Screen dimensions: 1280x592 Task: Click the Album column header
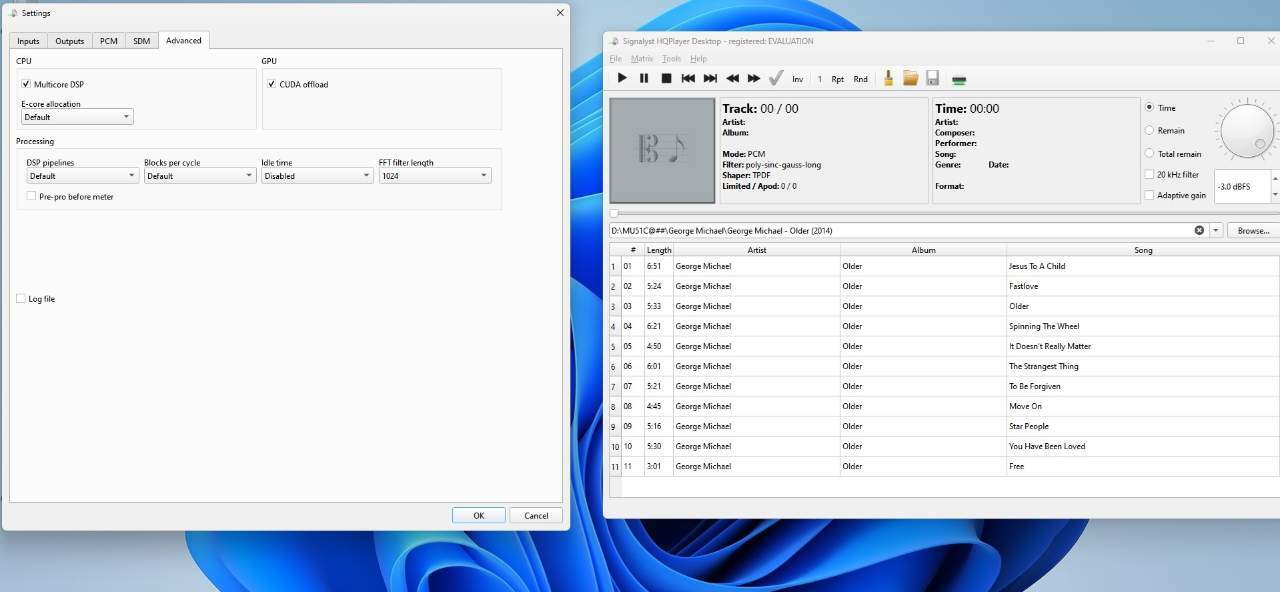pyautogui.click(x=923, y=250)
